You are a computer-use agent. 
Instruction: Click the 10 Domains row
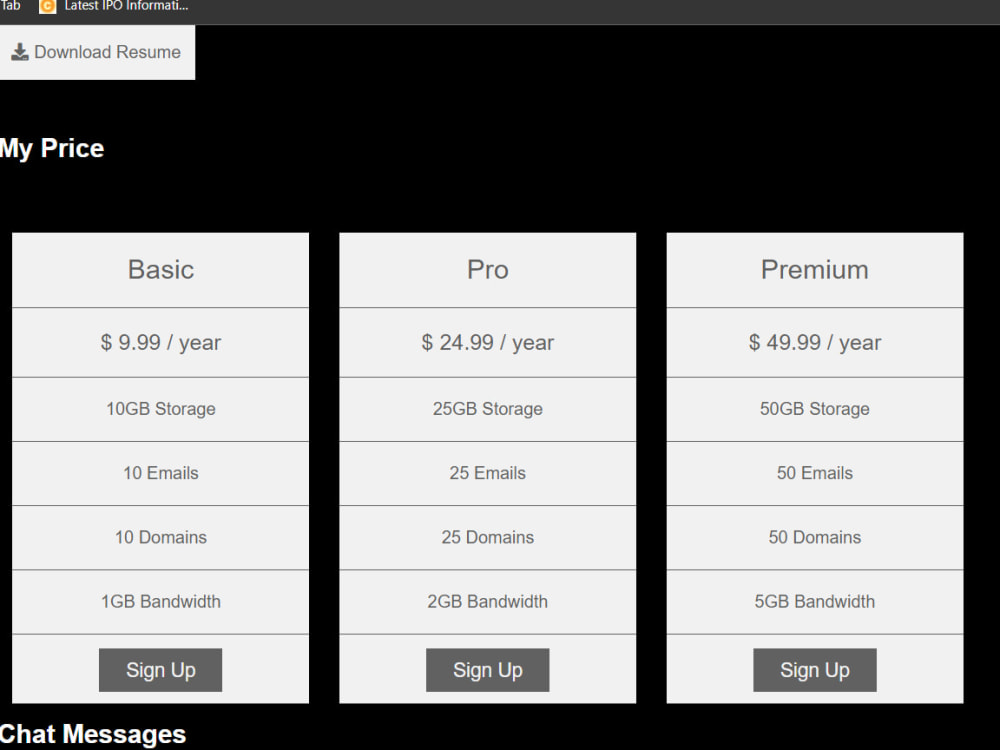click(161, 538)
